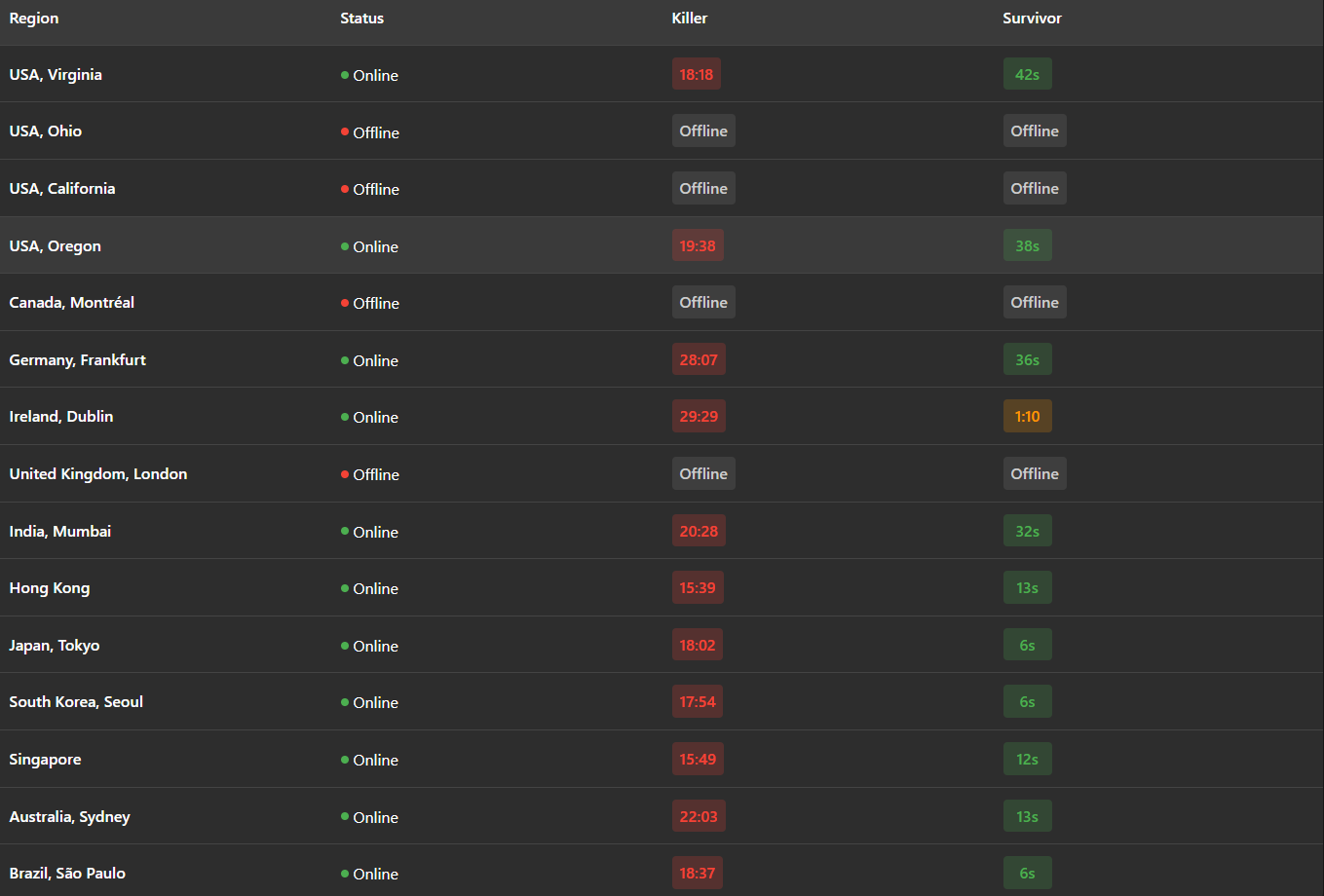
Task: Select the USA, Virginia region name
Action: click(x=56, y=75)
